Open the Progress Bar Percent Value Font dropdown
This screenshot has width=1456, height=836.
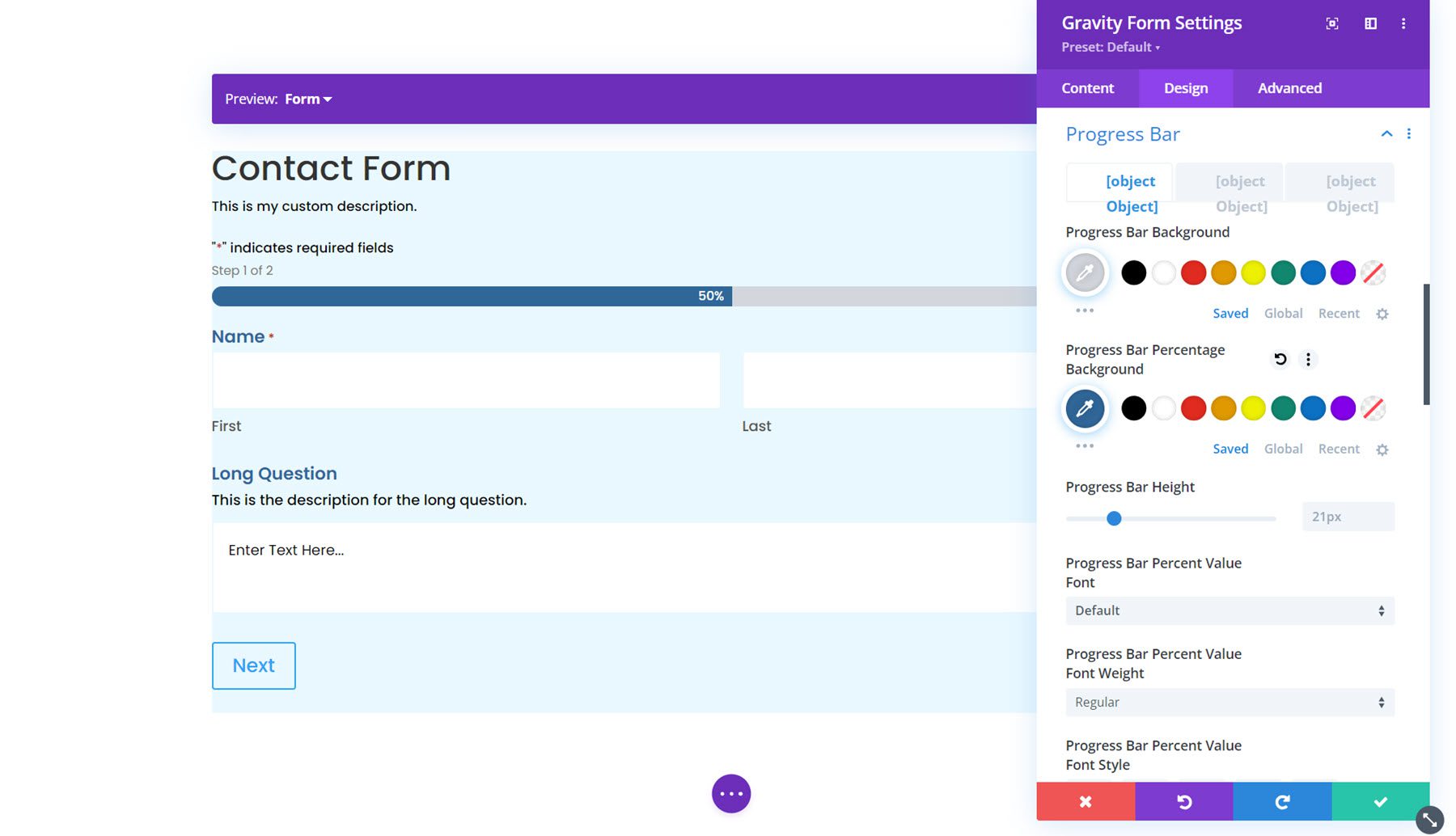[1229, 610]
